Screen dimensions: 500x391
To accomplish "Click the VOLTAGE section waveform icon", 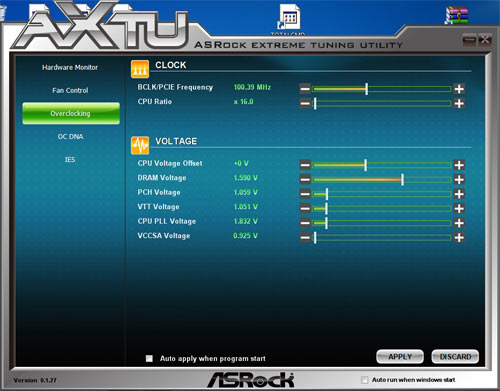I will click(140, 145).
